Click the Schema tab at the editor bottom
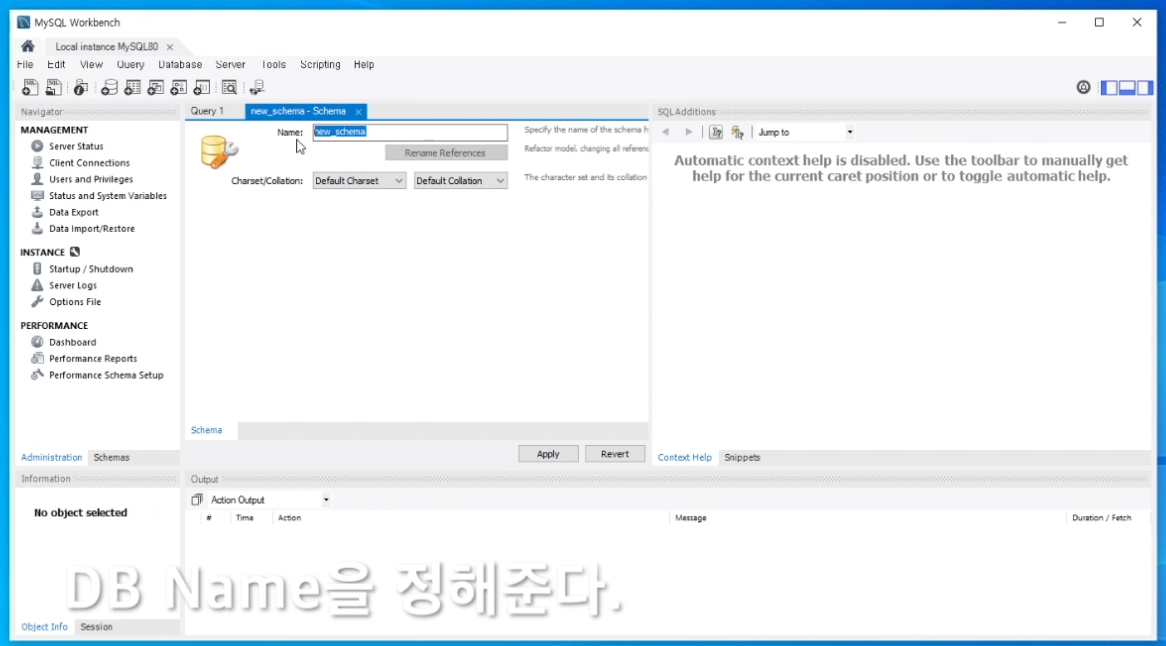The image size is (1166, 646). click(207, 430)
